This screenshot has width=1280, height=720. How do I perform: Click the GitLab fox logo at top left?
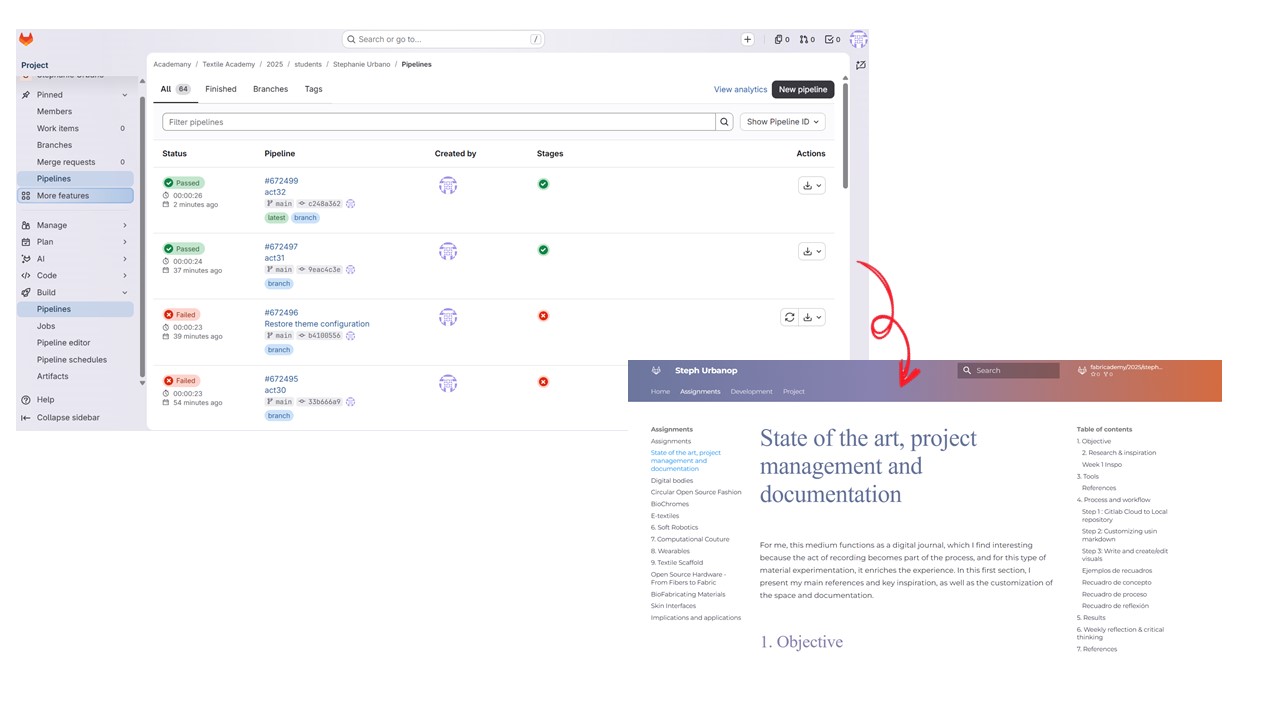pyautogui.click(x=26, y=39)
